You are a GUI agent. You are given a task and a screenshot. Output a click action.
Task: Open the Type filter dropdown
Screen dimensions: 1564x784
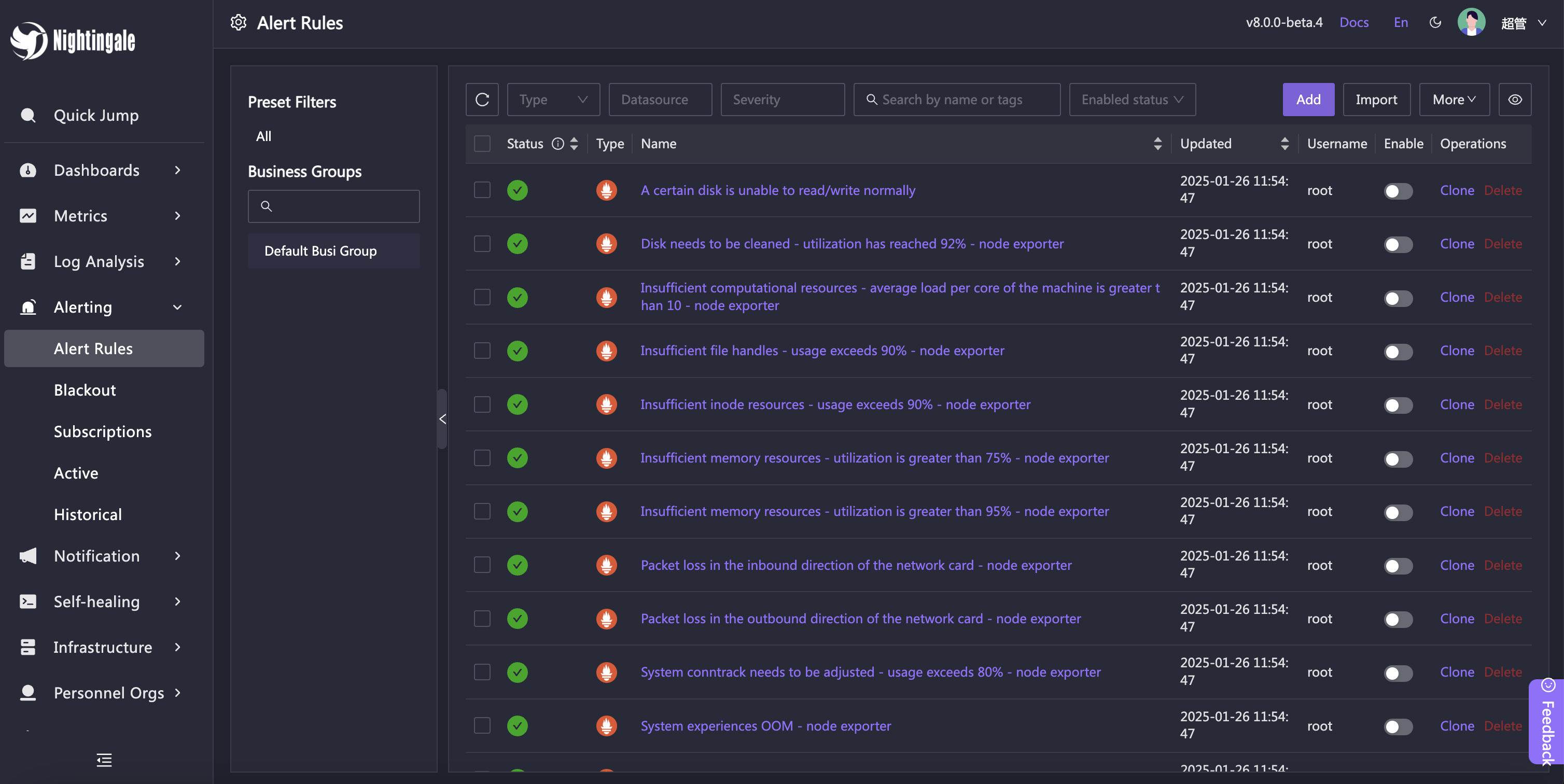point(553,100)
